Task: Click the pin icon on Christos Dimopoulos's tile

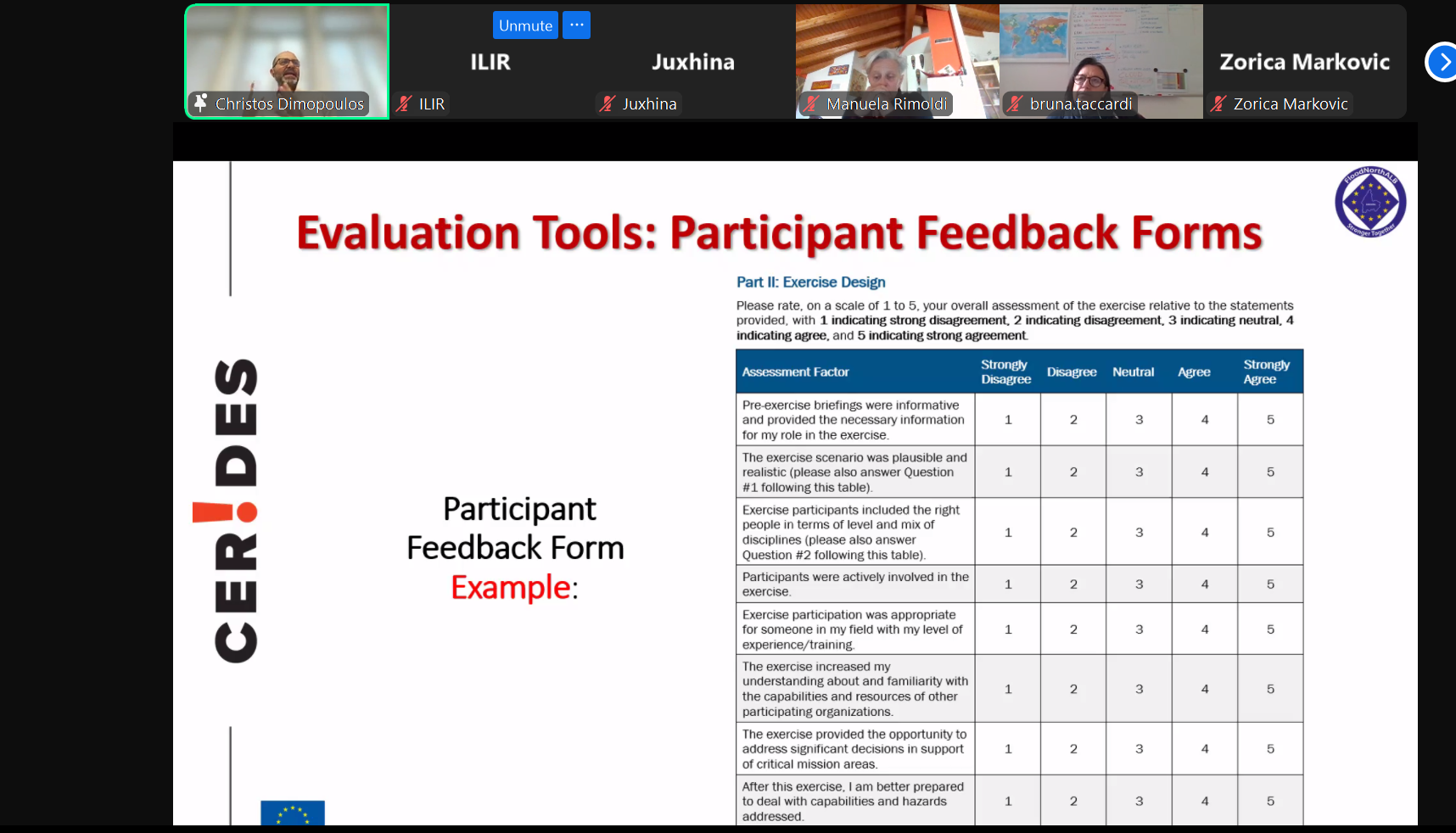Action: point(200,103)
